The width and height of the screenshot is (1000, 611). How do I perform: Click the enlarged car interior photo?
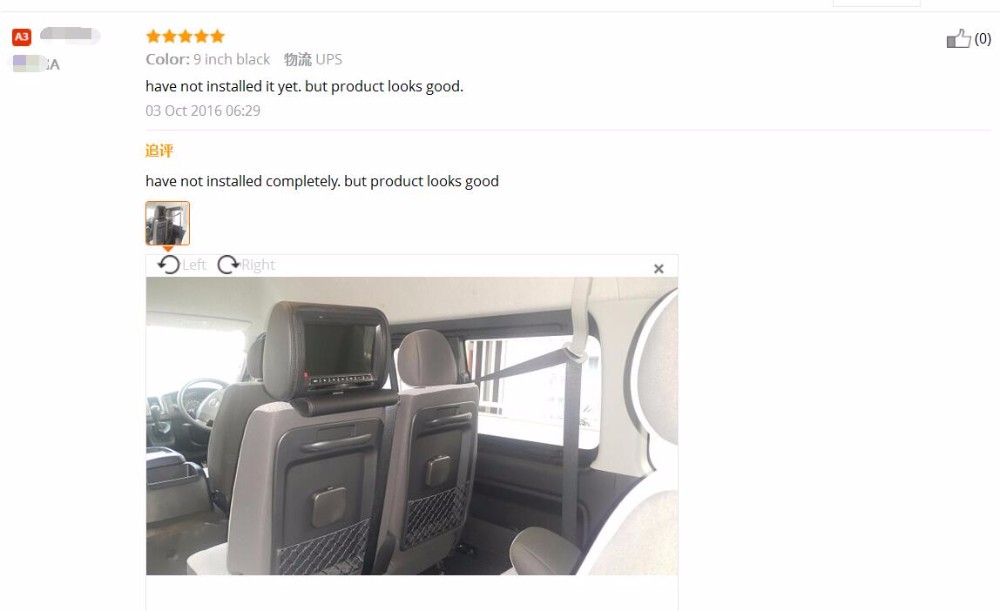412,425
